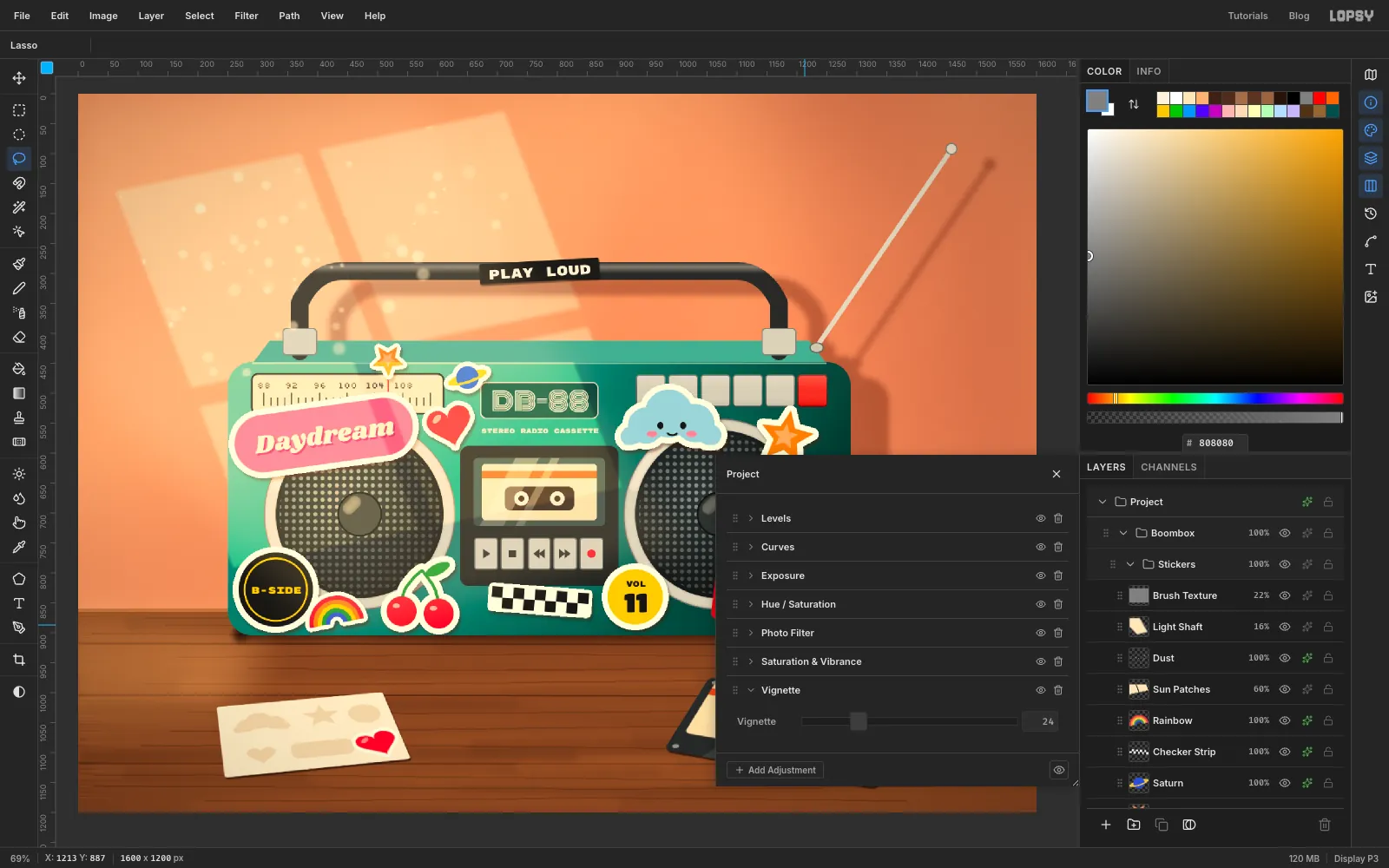Click the Add Adjustment button
Screen dimensions: 1389x868
775,770
